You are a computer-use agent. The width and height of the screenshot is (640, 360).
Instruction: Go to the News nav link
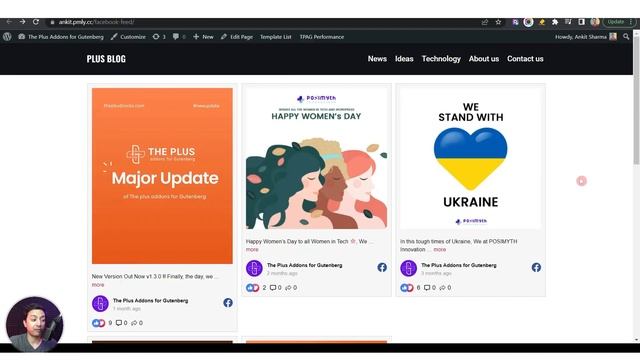tap(377, 59)
